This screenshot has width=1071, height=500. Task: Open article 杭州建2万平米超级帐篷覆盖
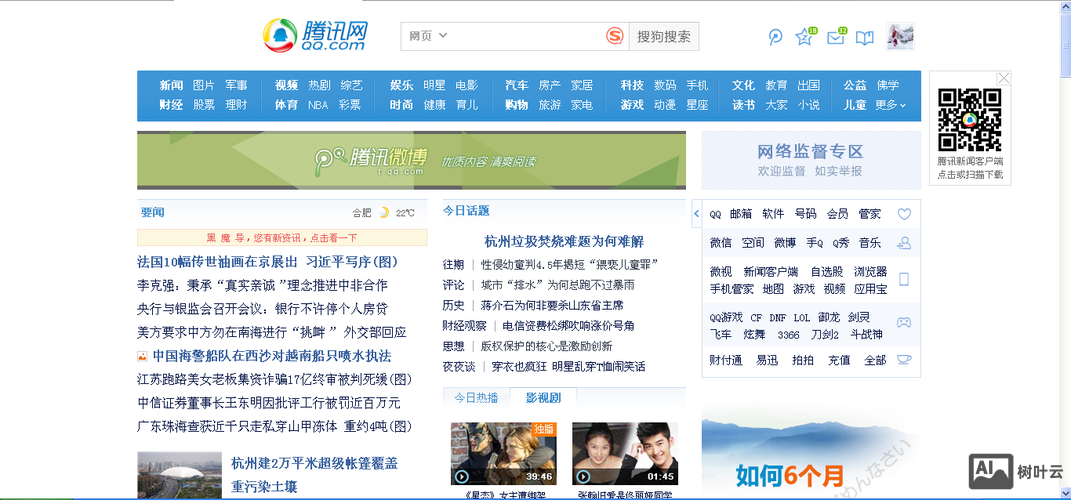point(315,464)
